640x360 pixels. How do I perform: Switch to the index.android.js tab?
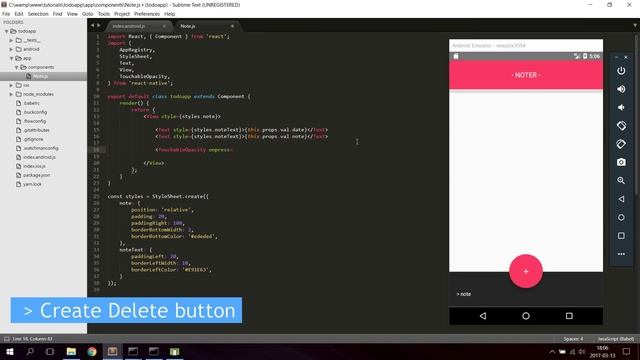129,26
